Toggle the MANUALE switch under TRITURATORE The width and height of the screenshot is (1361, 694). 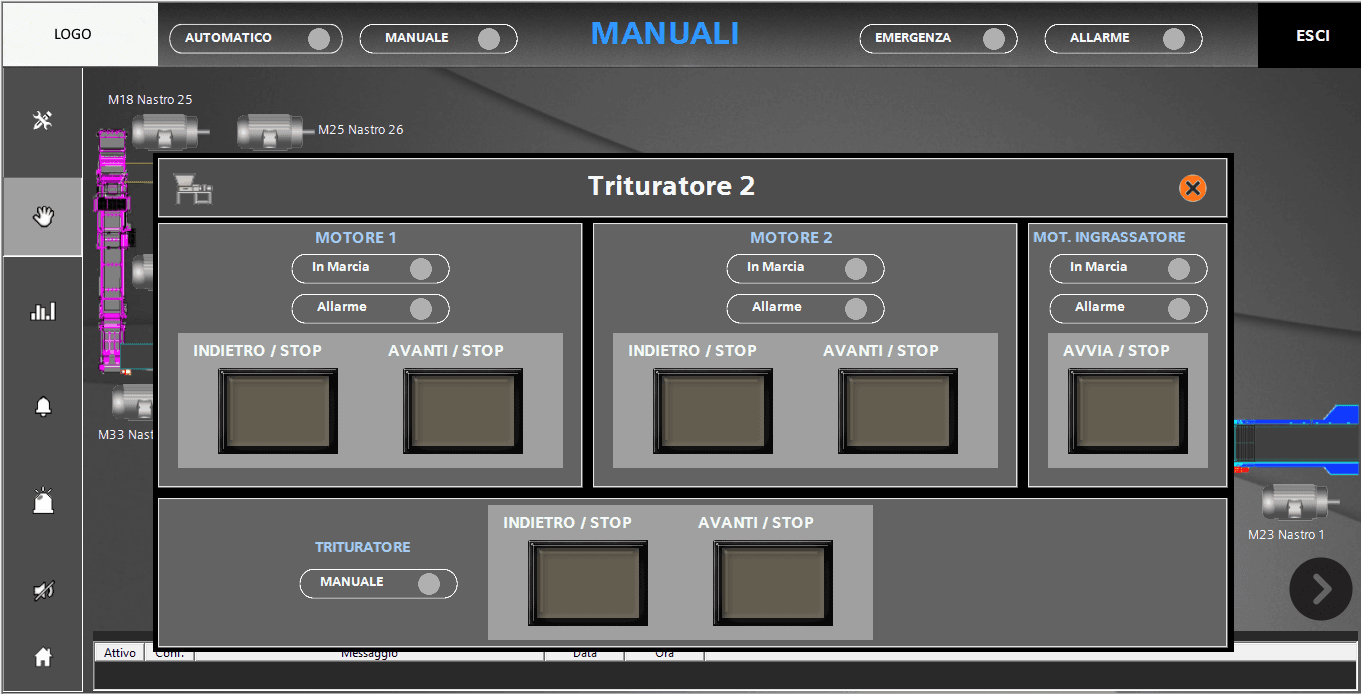pyautogui.click(x=378, y=583)
